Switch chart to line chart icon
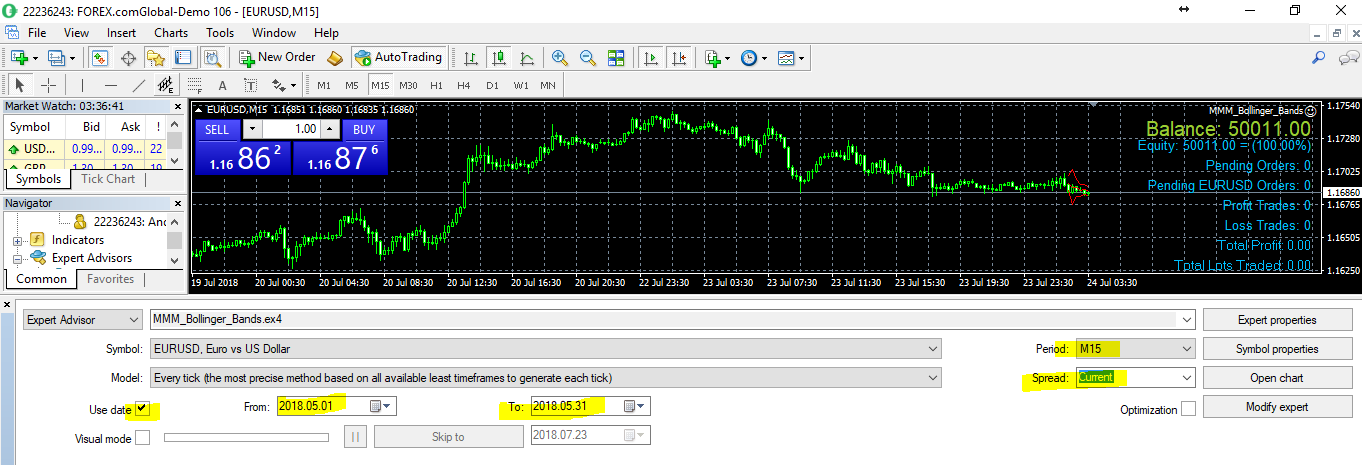The width and height of the screenshot is (1362, 465). 527,57
